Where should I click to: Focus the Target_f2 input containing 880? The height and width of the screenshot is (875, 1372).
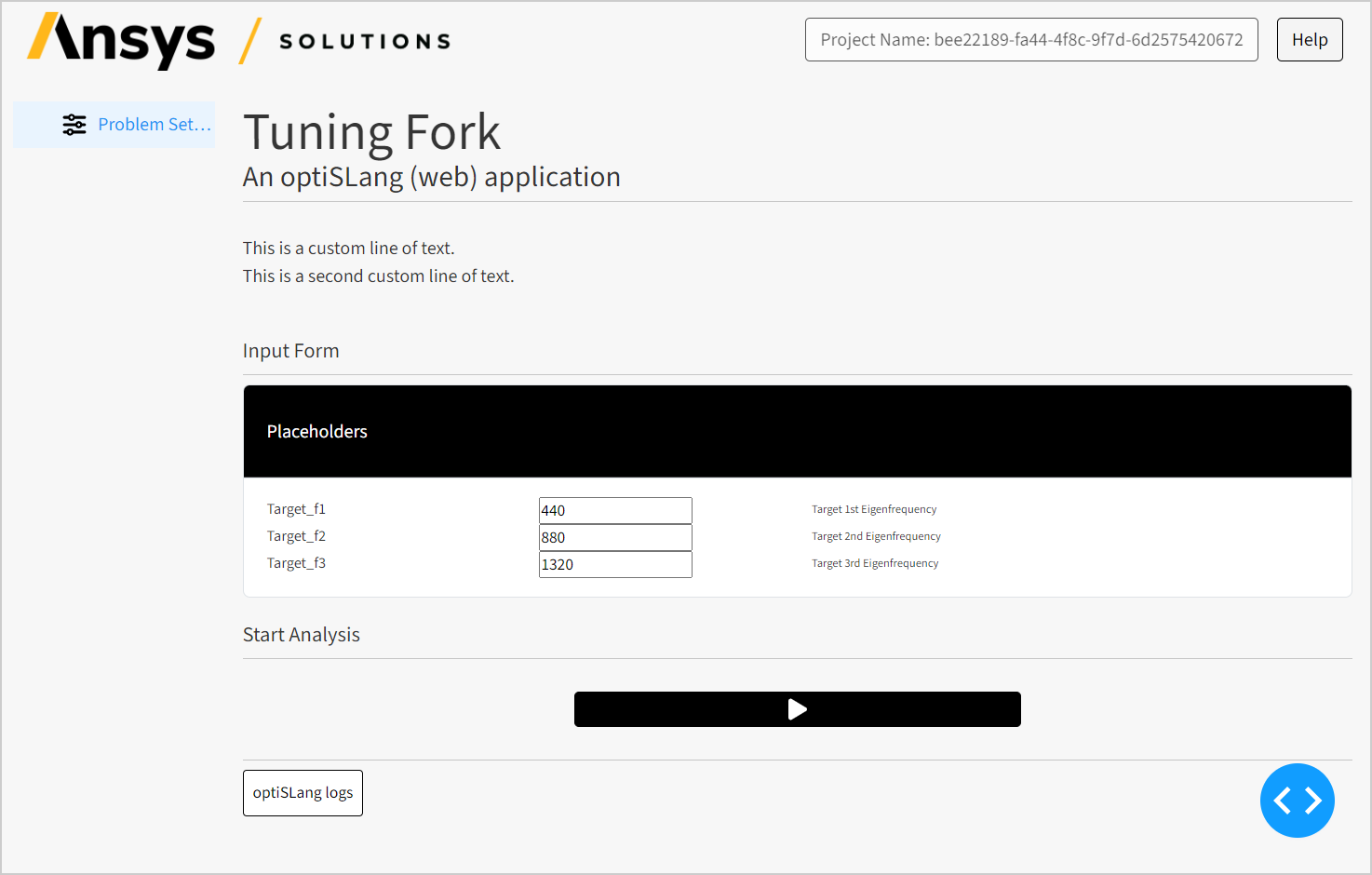coord(615,537)
